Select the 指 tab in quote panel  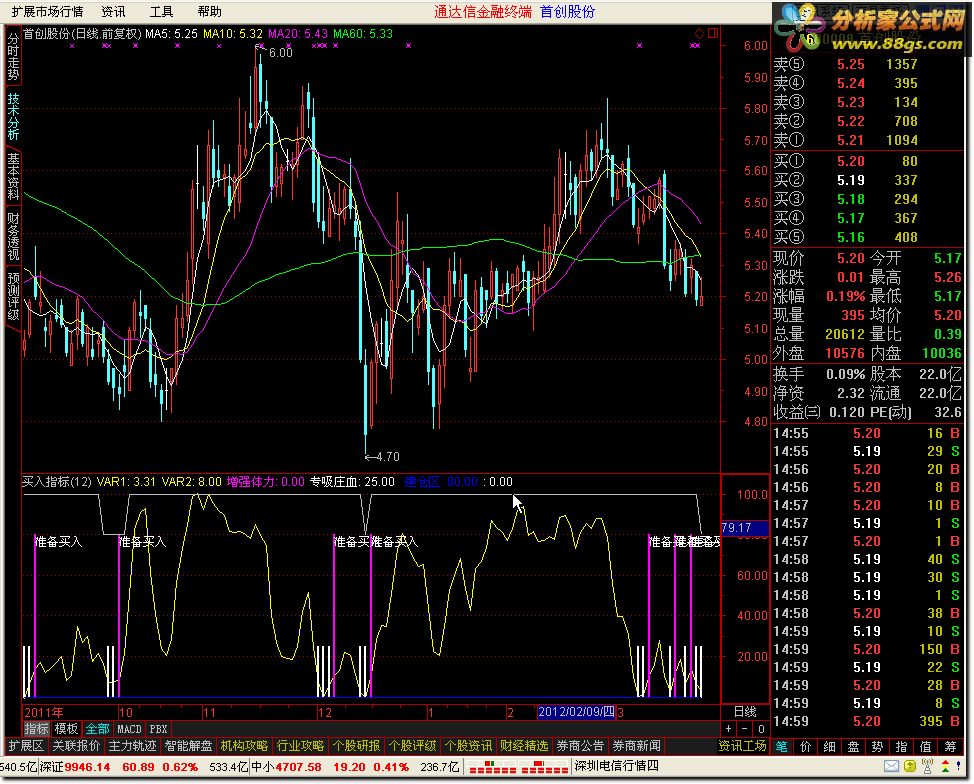(x=902, y=746)
